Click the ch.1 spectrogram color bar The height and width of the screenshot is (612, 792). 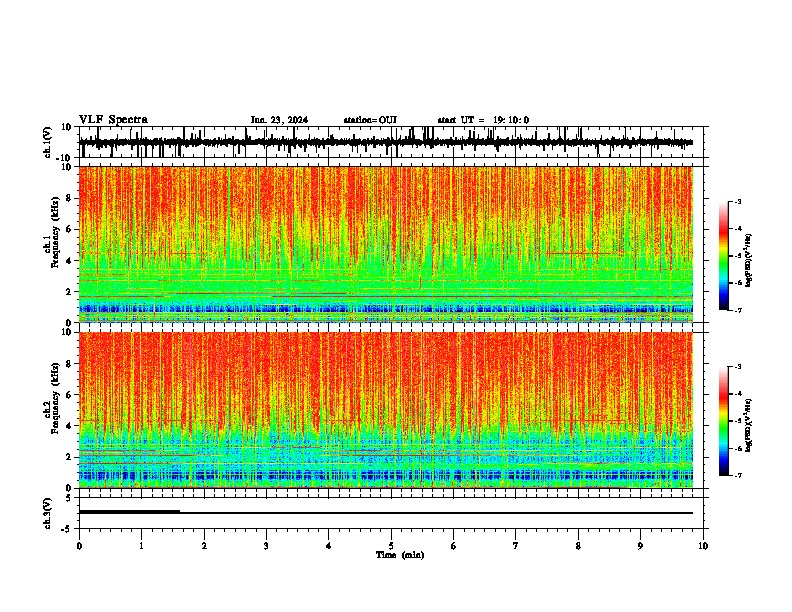coord(724,256)
